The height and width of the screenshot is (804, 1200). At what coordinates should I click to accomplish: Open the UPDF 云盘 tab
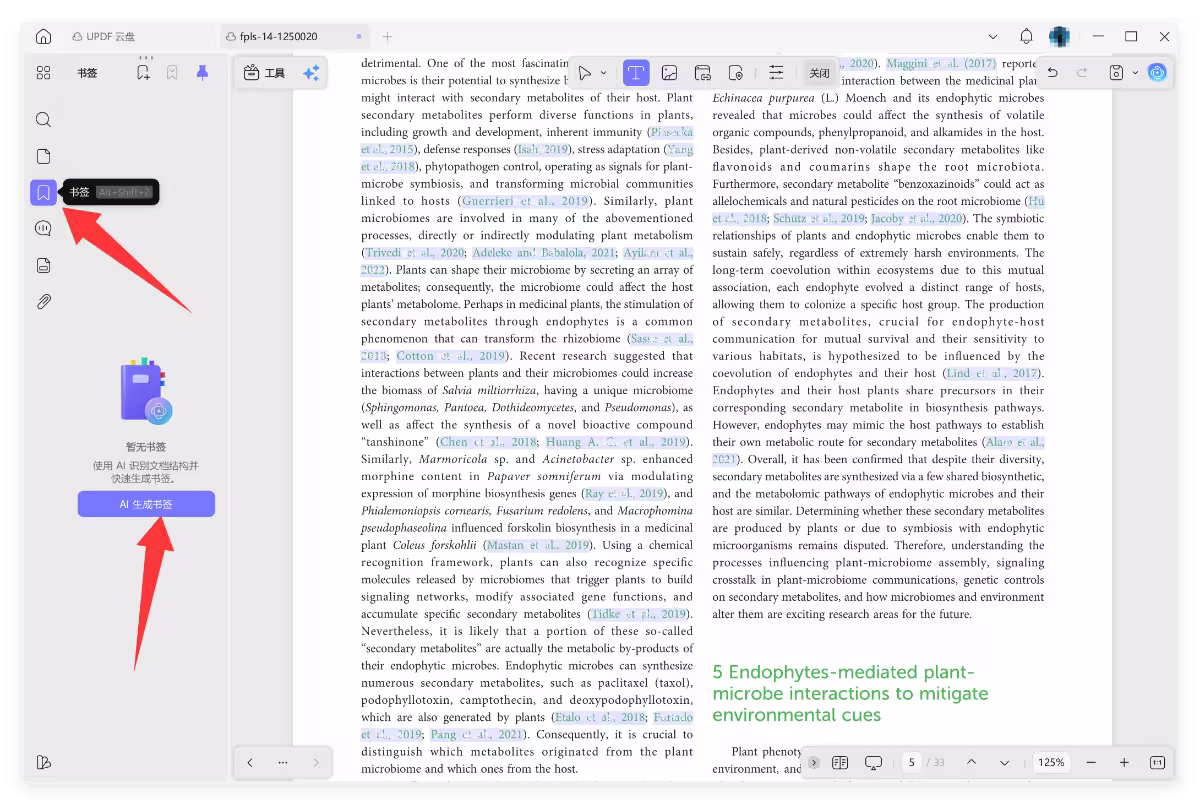coord(104,37)
